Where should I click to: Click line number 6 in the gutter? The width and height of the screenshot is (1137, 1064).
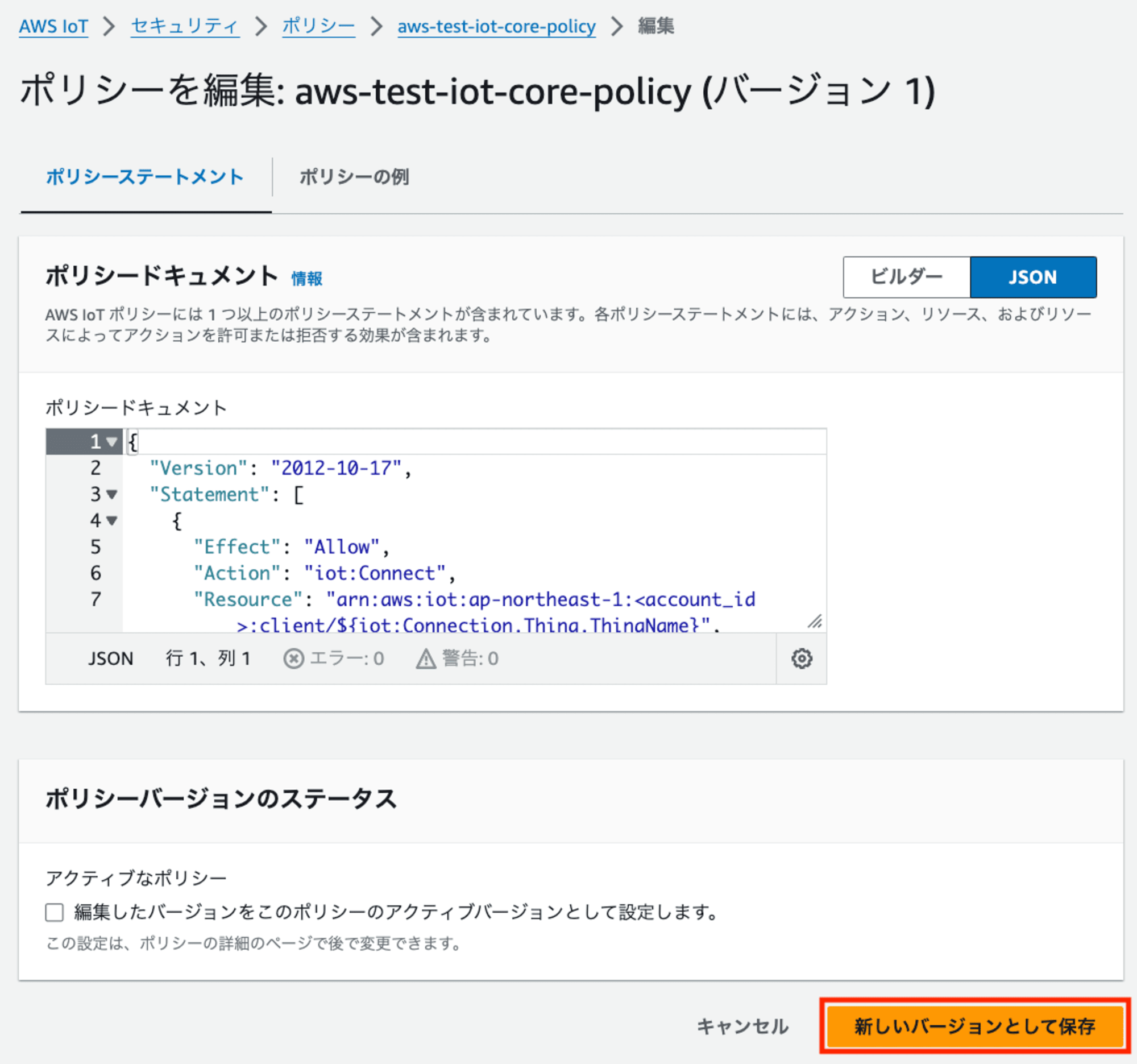click(96, 573)
